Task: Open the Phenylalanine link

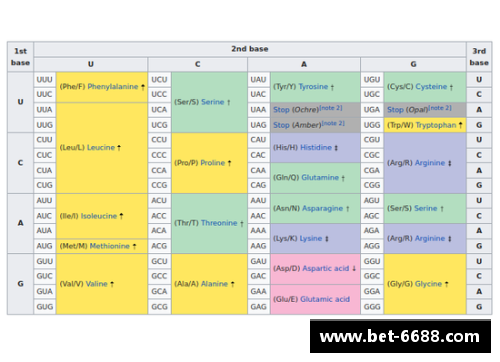Action: (x=113, y=87)
